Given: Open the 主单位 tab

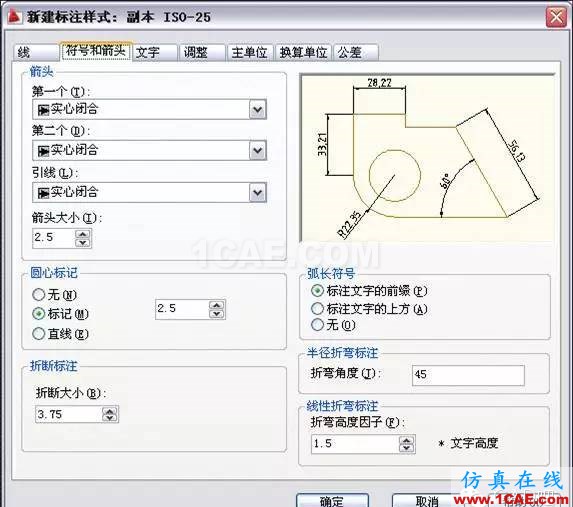Looking at the screenshot, I should pos(250,52).
